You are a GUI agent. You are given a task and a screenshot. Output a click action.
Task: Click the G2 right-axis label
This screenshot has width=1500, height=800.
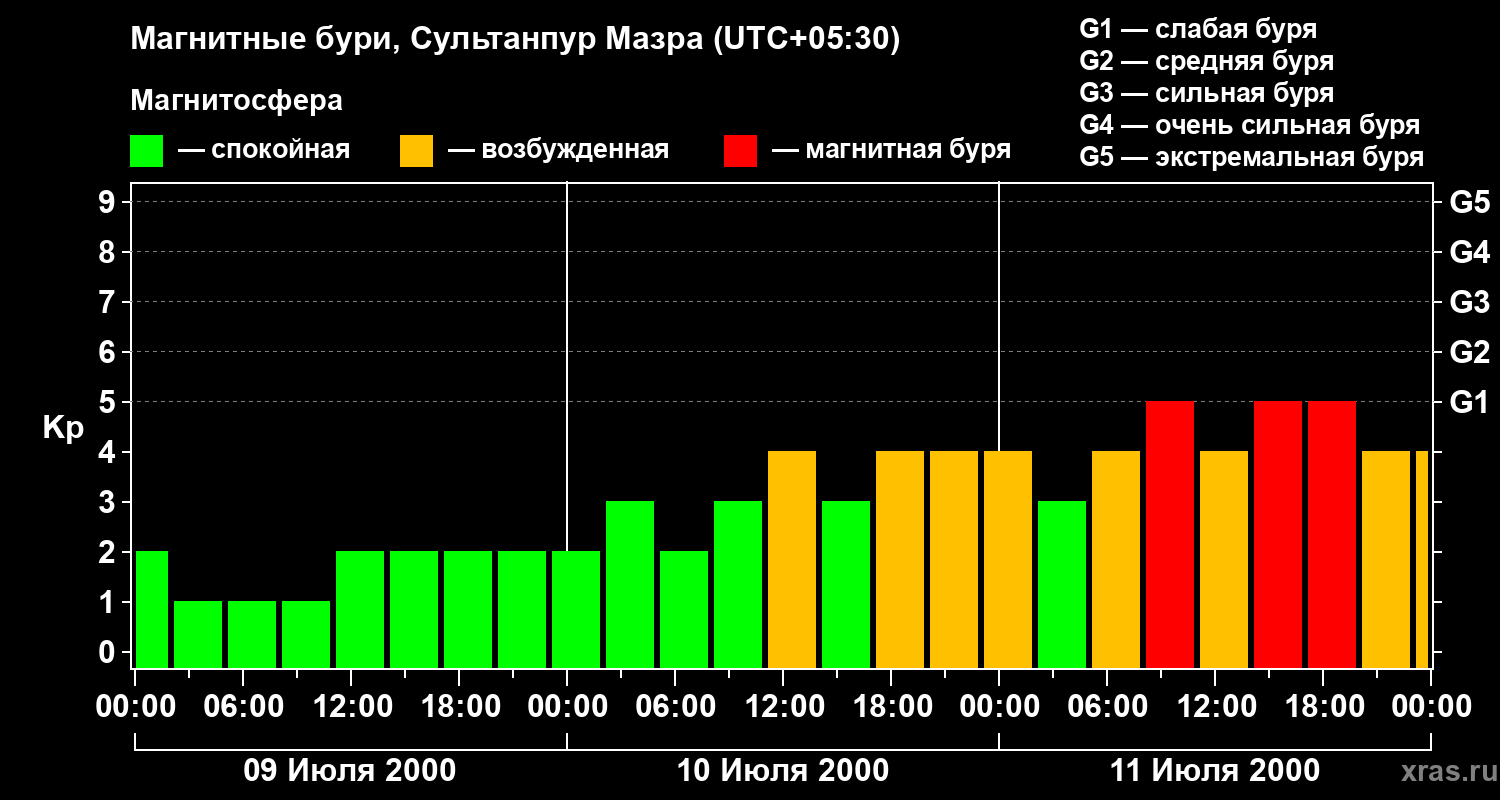tap(1469, 352)
